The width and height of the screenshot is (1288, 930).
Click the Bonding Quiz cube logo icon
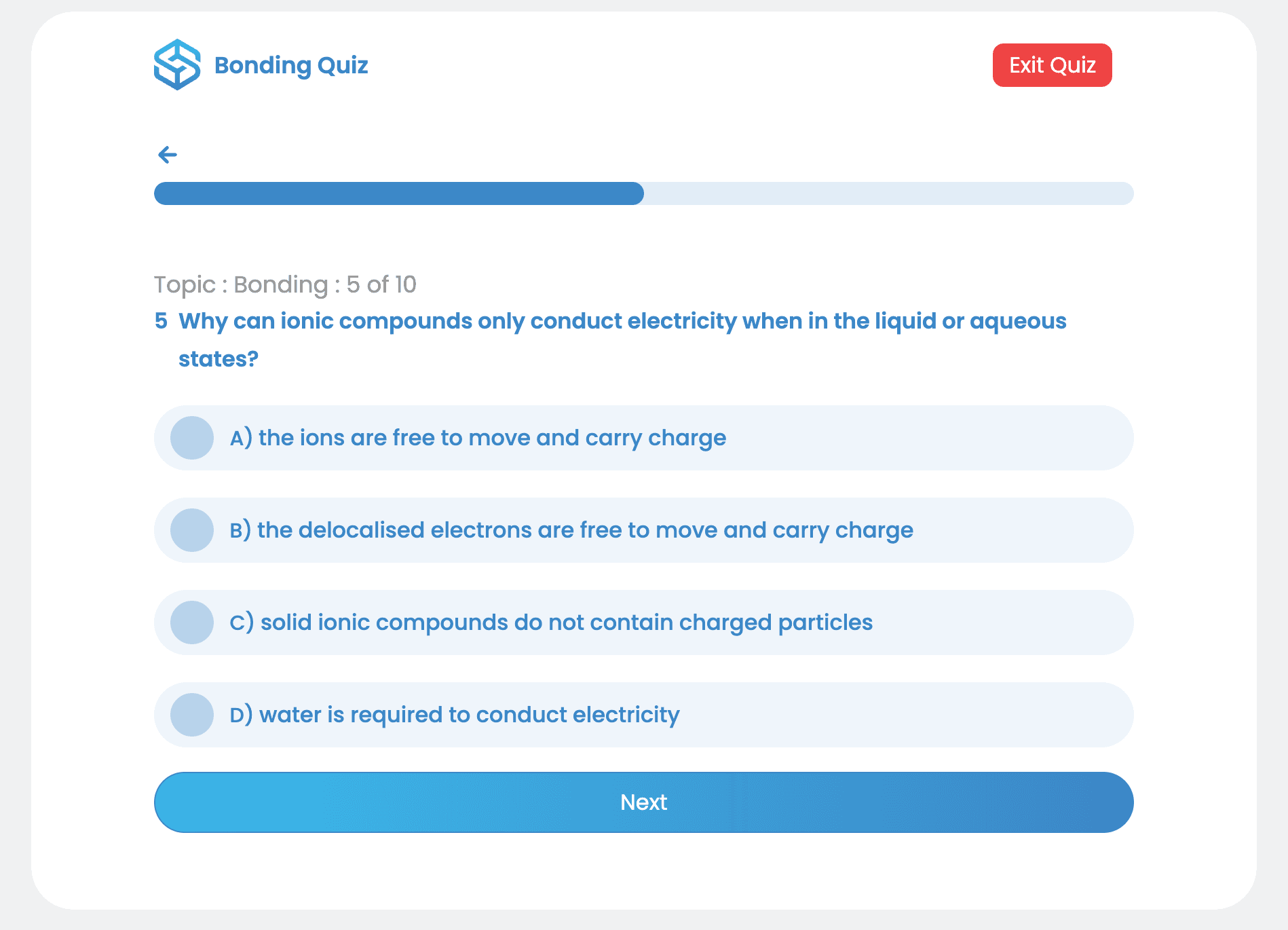point(177,65)
